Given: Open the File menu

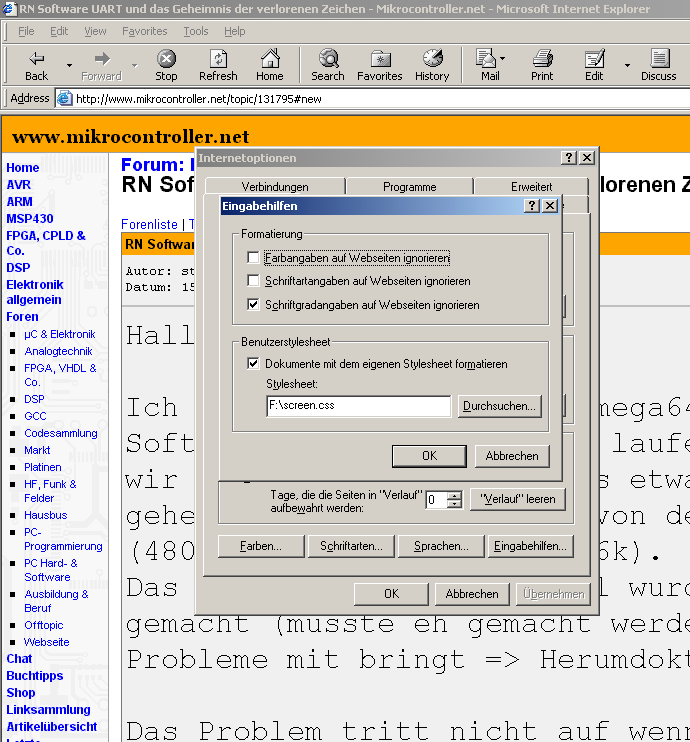Looking at the screenshot, I should (x=26, y=31).
